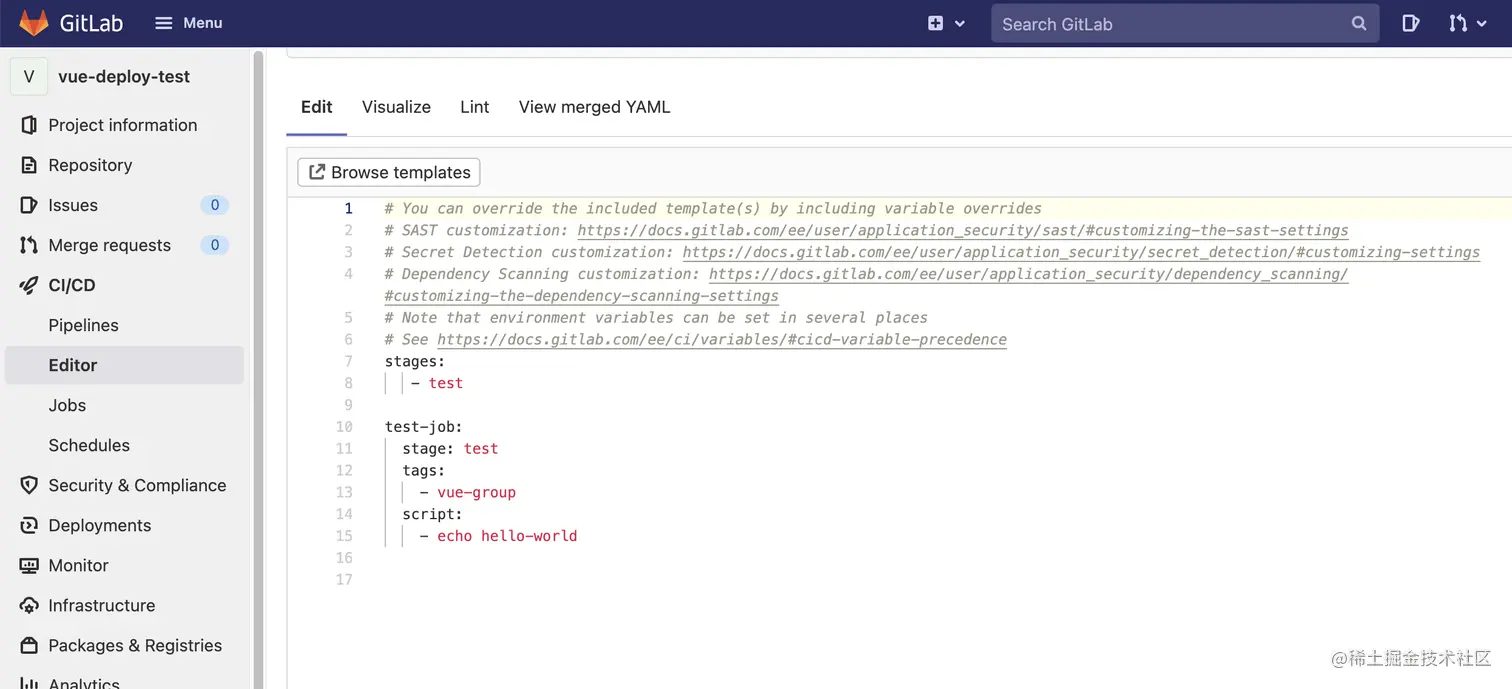Open the View merged YAML tab

[x=594, y=107]
